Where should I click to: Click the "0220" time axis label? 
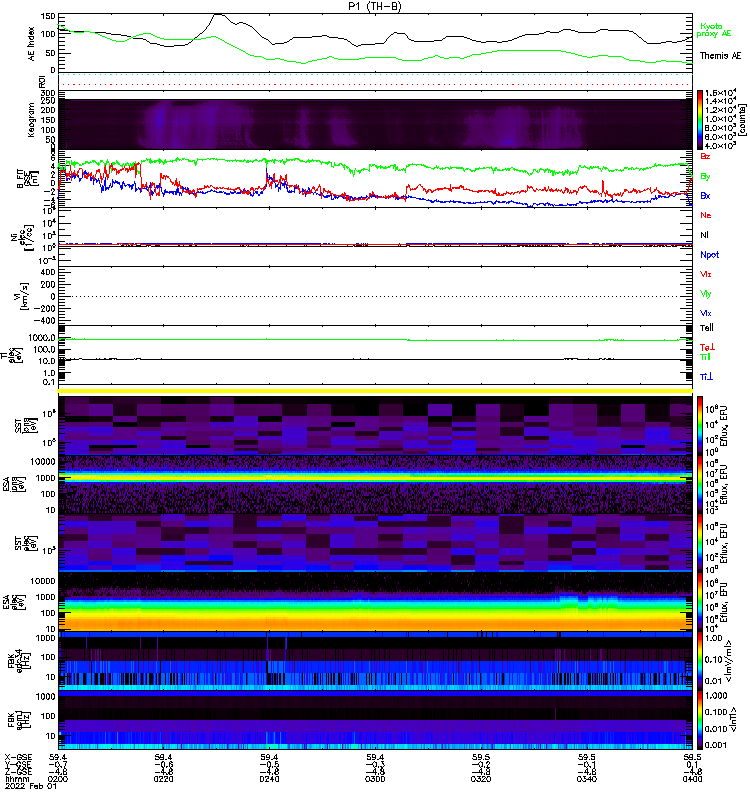coord(163,779)
